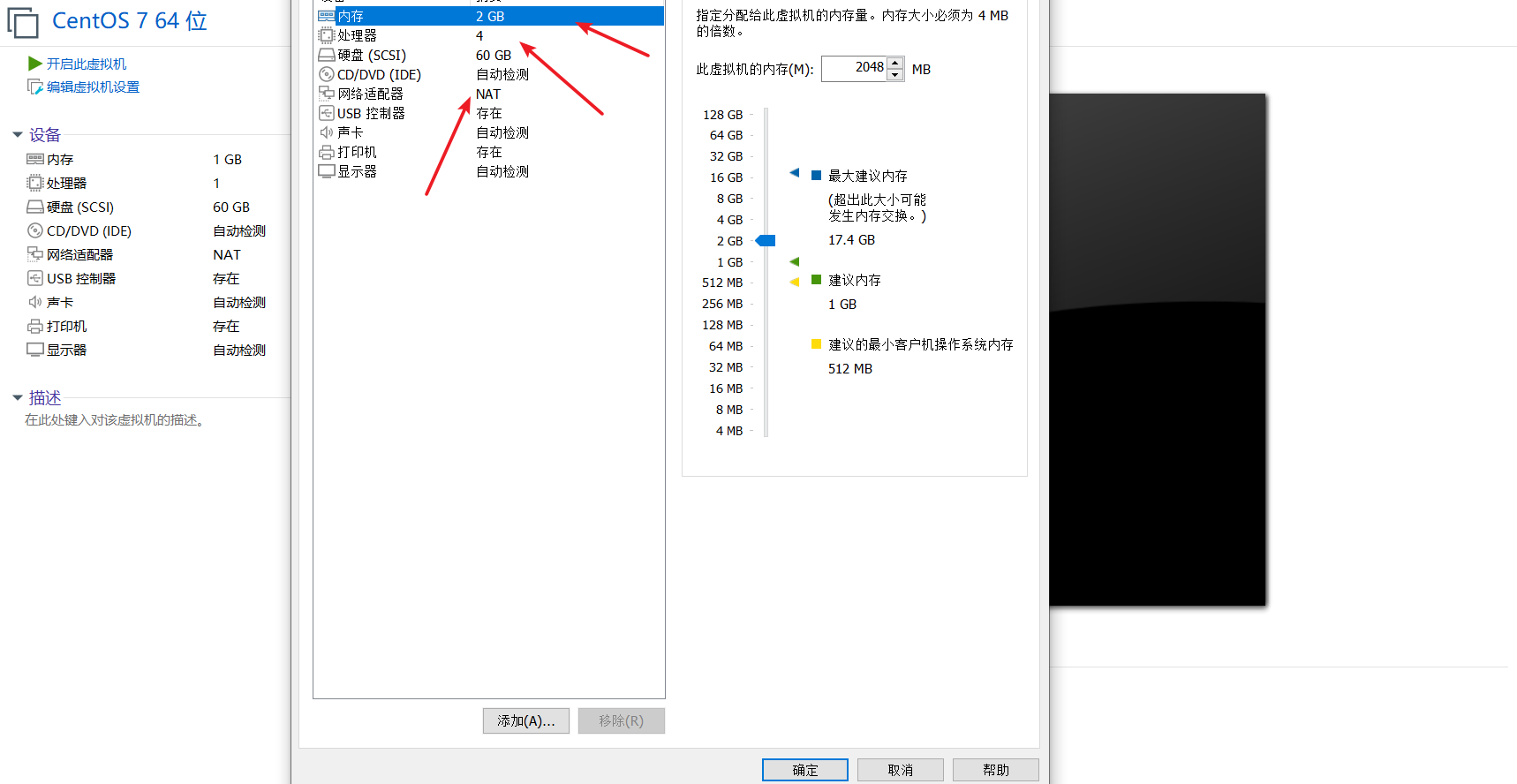Click the 确定 button
This screenshot has height=784, width=1517.
click(805, 770)
